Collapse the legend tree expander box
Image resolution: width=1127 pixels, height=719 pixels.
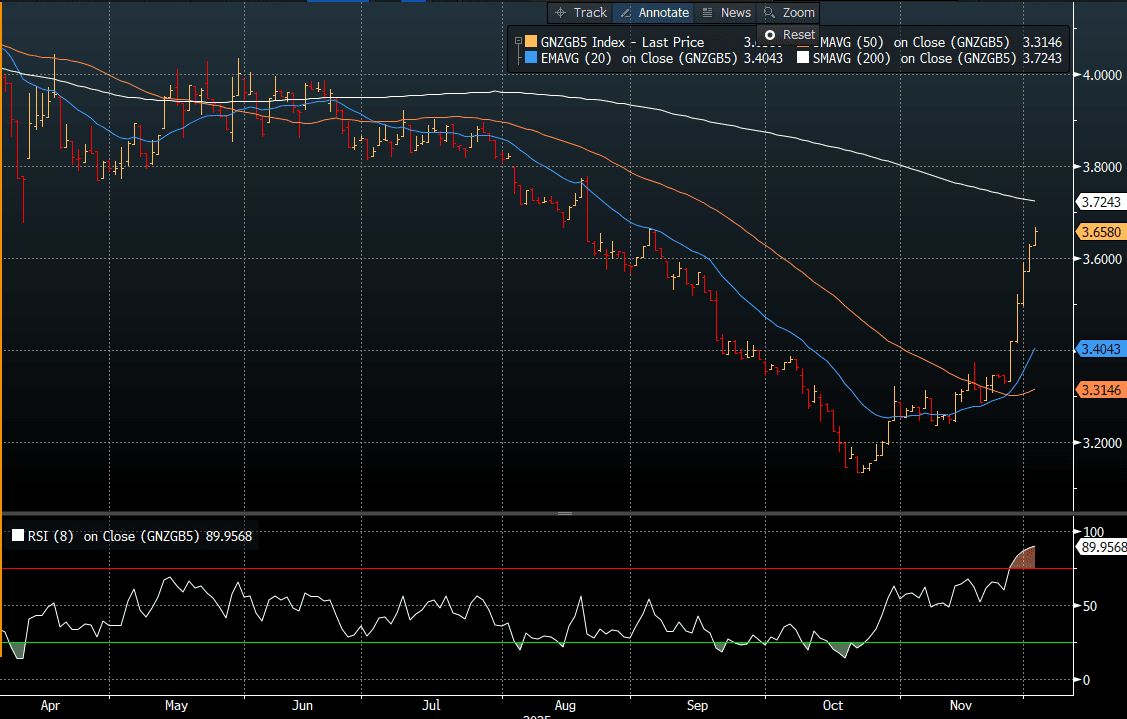pyautogui.click(x=518, y=42)
